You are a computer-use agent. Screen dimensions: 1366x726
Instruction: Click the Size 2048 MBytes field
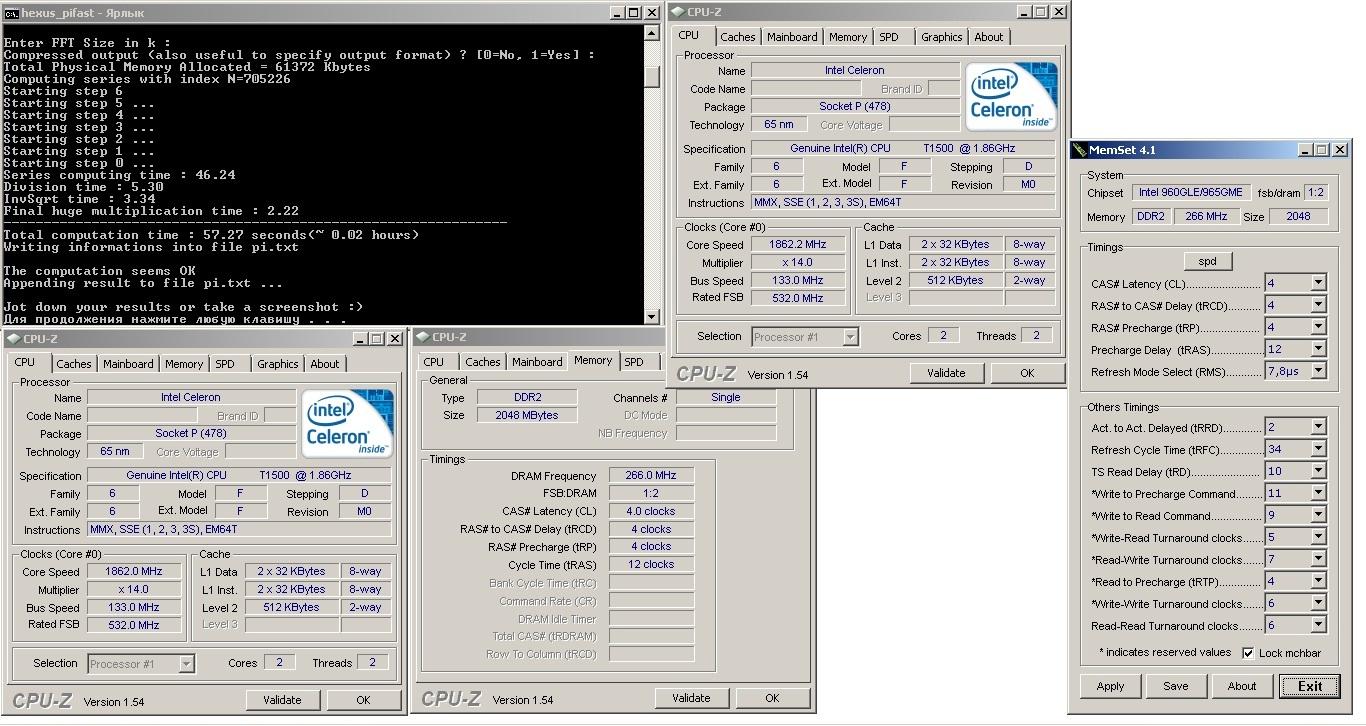coord(527,415)
